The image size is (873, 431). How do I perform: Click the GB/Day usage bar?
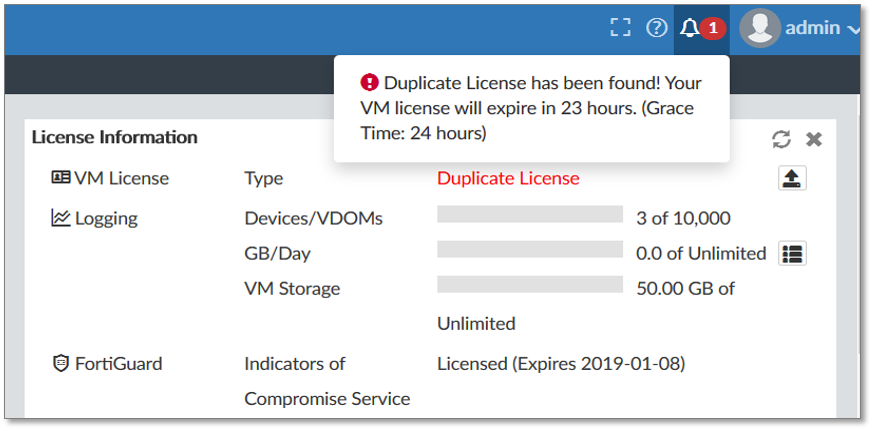[530, 249]
